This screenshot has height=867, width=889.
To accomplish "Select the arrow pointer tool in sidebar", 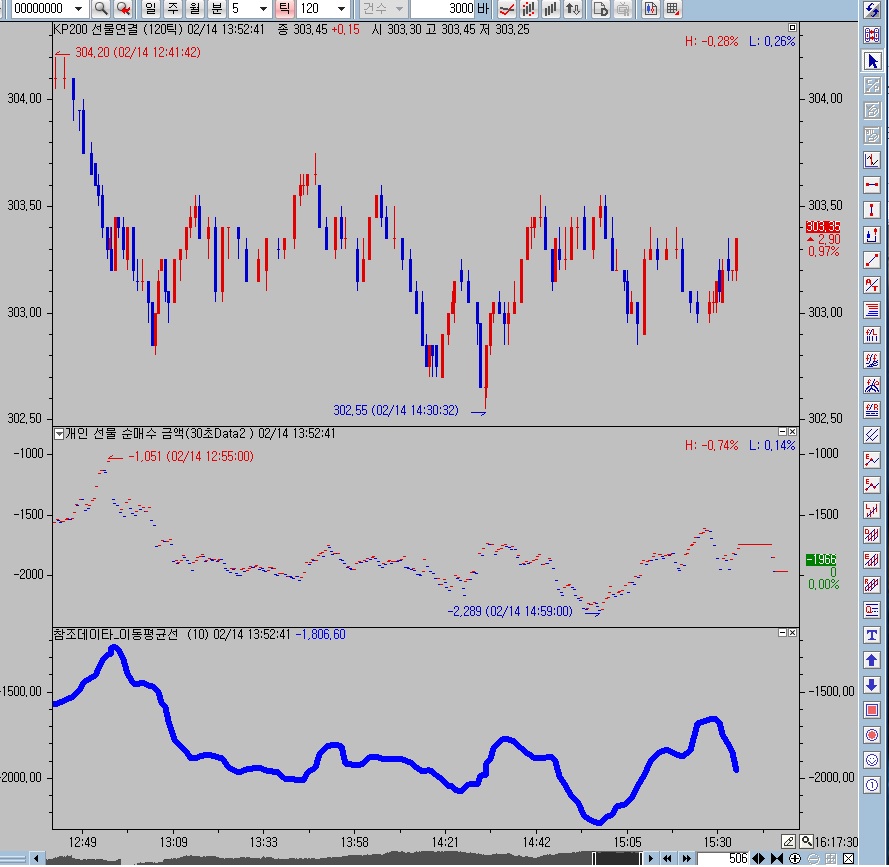I will tap(871, 61).
